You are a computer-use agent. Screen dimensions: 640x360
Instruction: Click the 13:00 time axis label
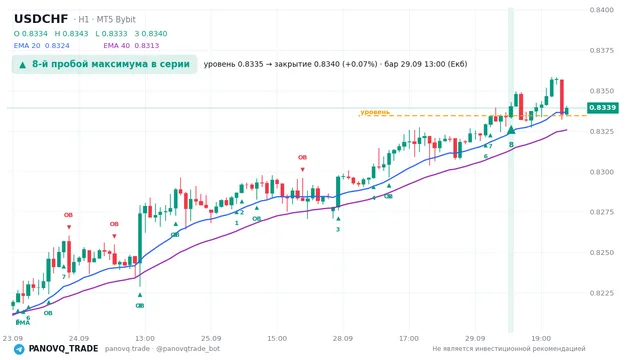click(x=145, y=338)
